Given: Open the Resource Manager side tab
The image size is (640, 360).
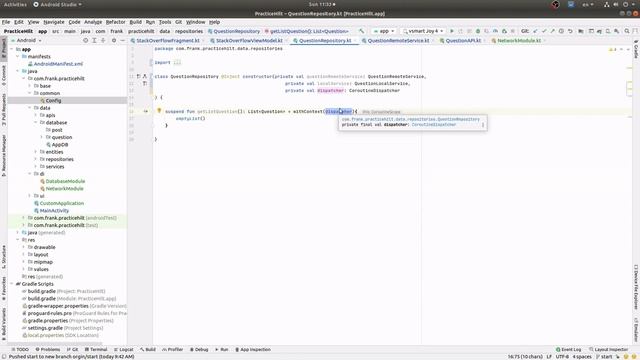Looking at the screenshot, I should [4, 155].
